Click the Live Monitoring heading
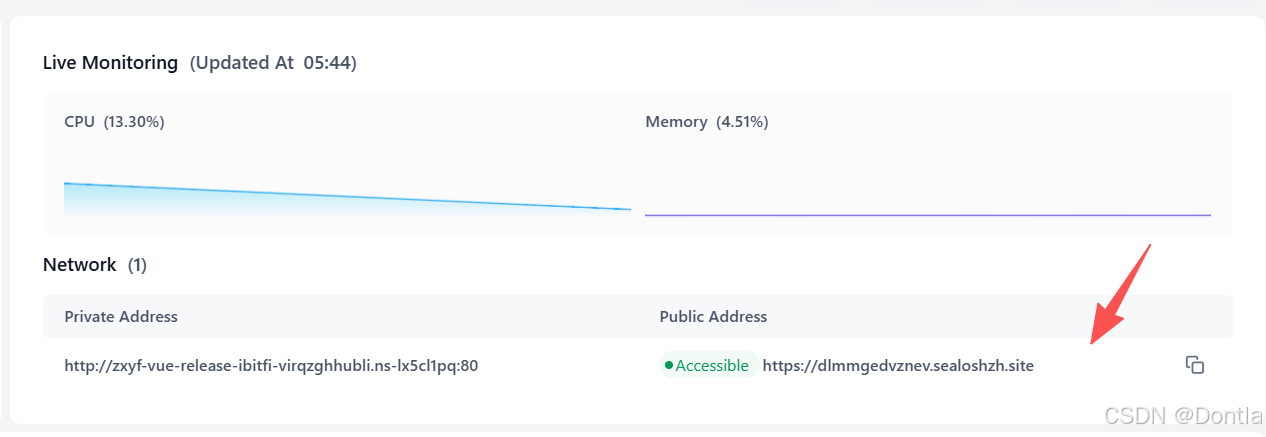The image size is (1266, 437). point(110,63)
